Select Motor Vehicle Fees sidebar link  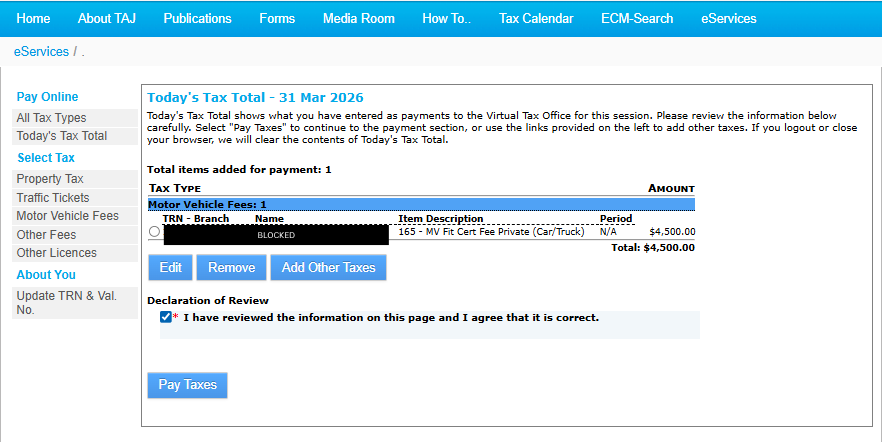click(x=67, y=216)
